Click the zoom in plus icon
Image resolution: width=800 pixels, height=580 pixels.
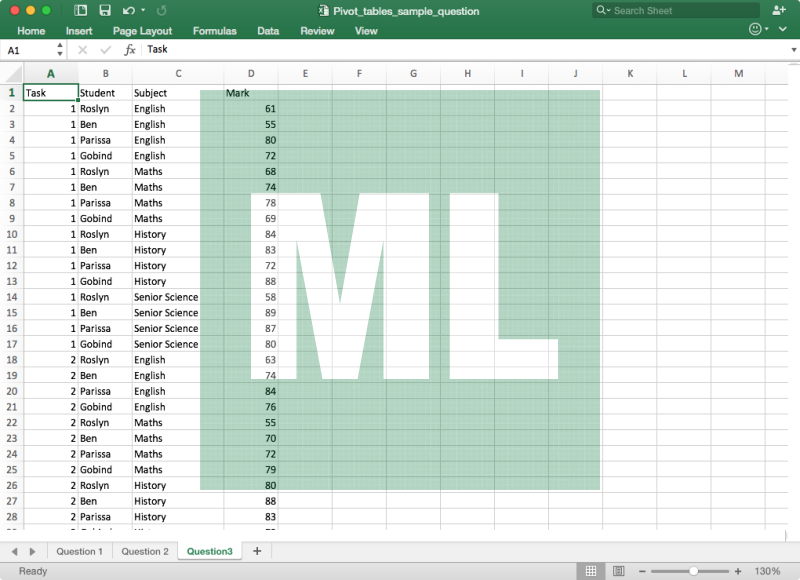(x=738, y=571)
